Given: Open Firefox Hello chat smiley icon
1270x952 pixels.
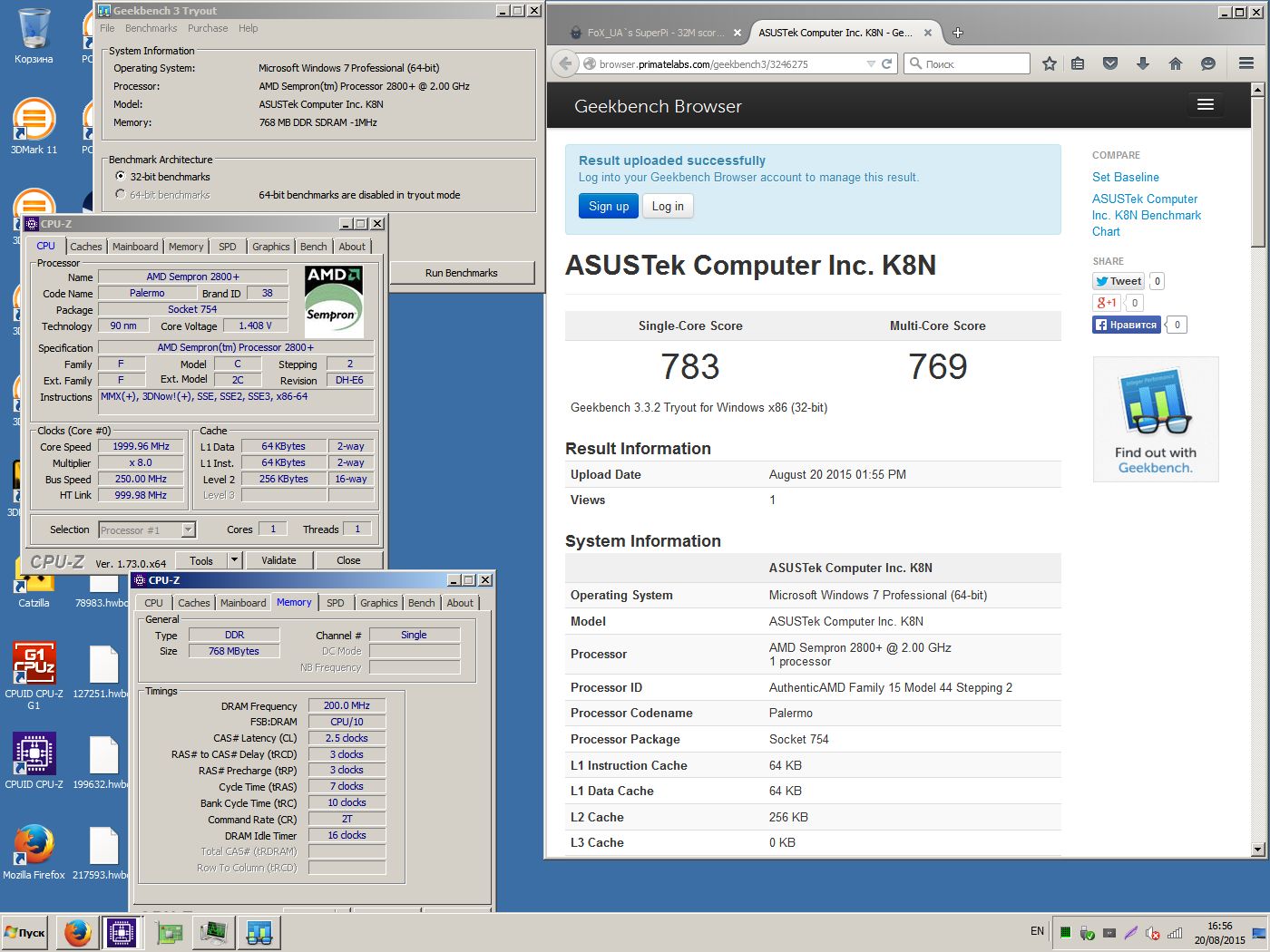Looking at the screenshot, I should [x=1207, y=63].
